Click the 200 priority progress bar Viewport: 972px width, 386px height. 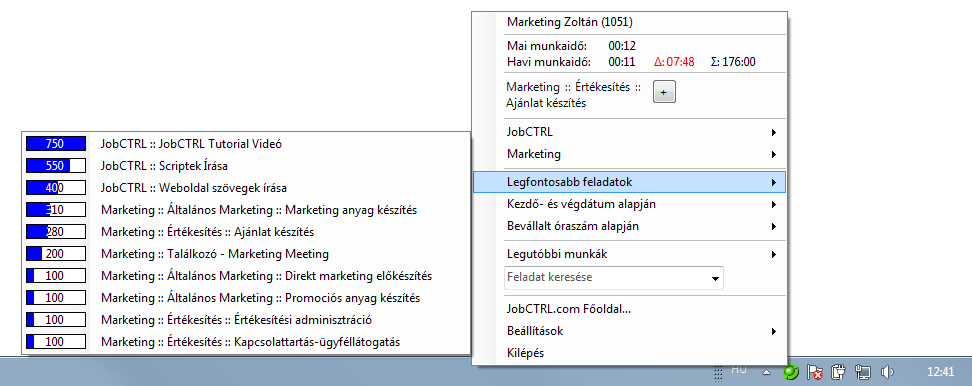tap(55, 254)
